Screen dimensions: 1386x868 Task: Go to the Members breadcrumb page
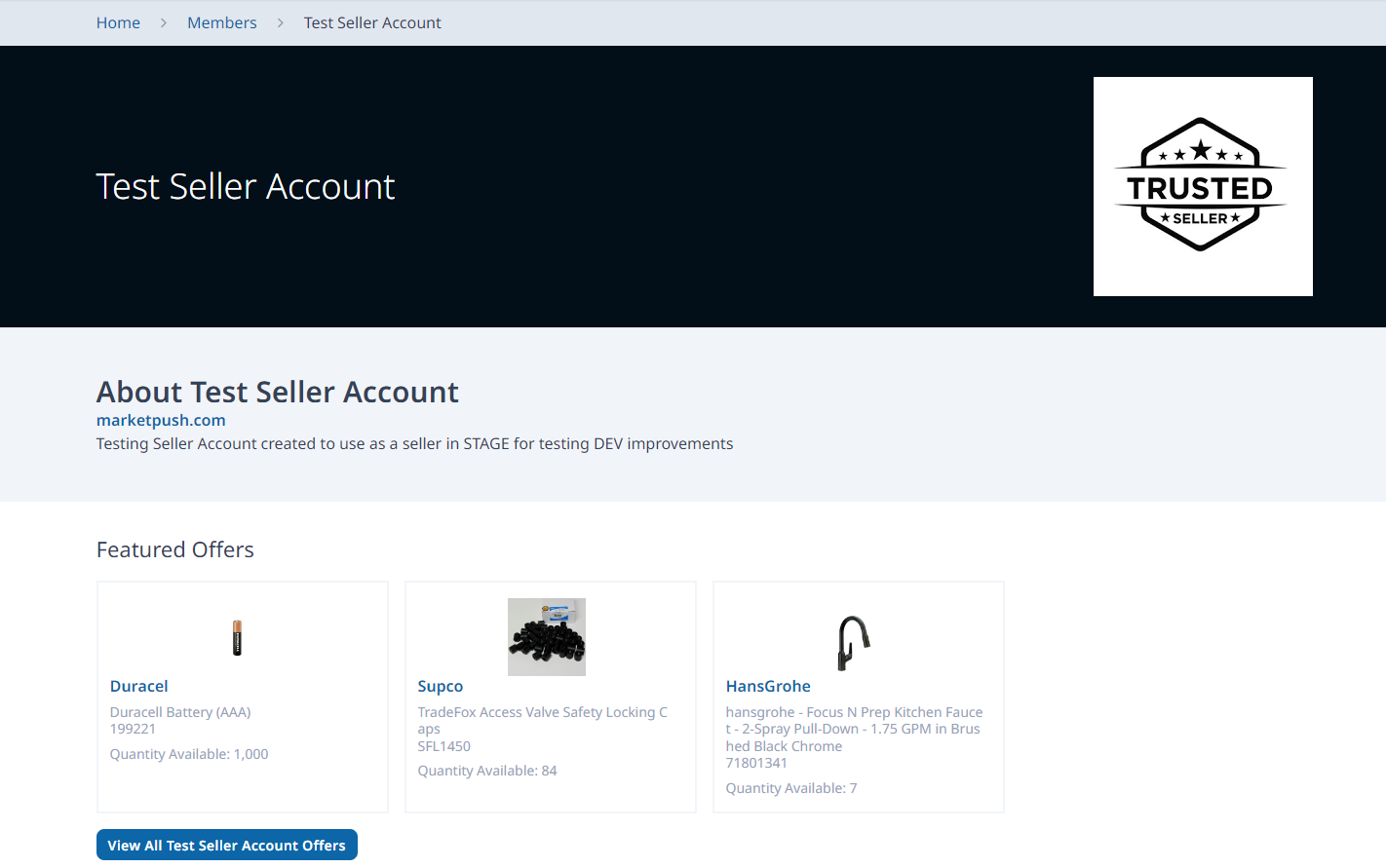(221, 22)
